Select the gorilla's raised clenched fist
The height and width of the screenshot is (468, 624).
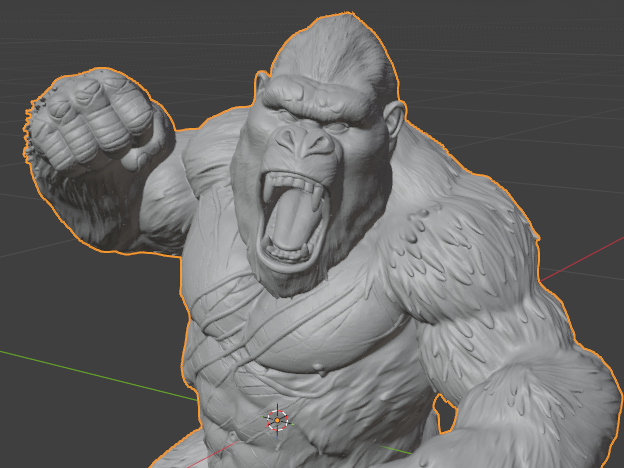coord(94,121)
